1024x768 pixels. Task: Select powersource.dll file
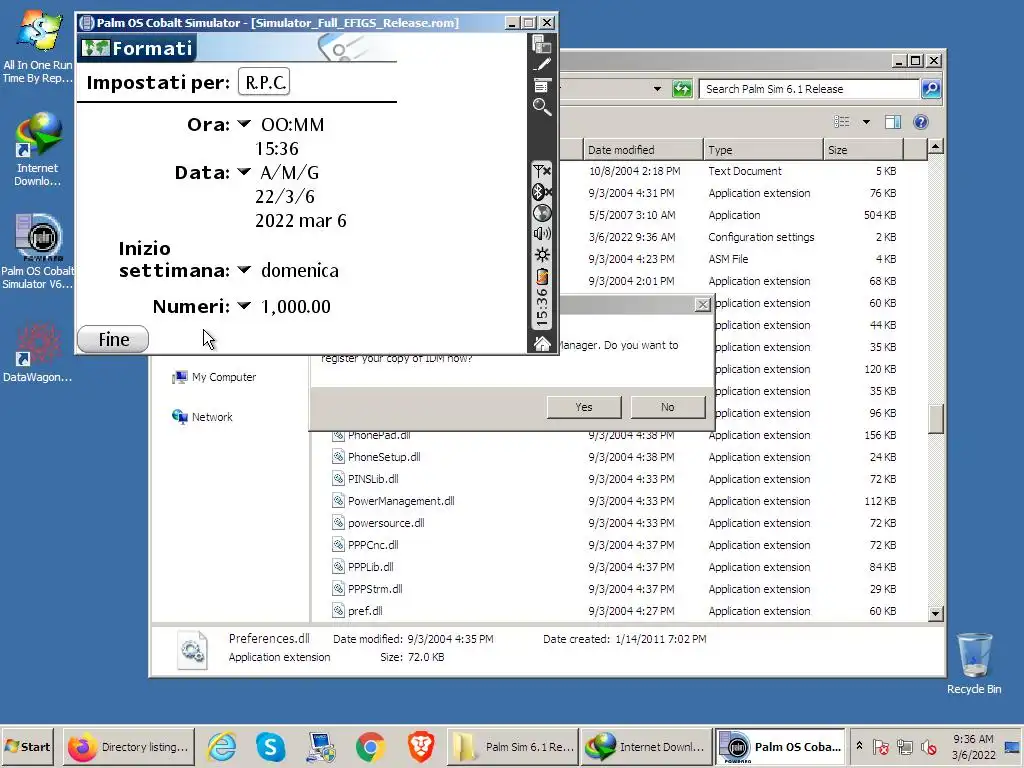pos(378,523)
